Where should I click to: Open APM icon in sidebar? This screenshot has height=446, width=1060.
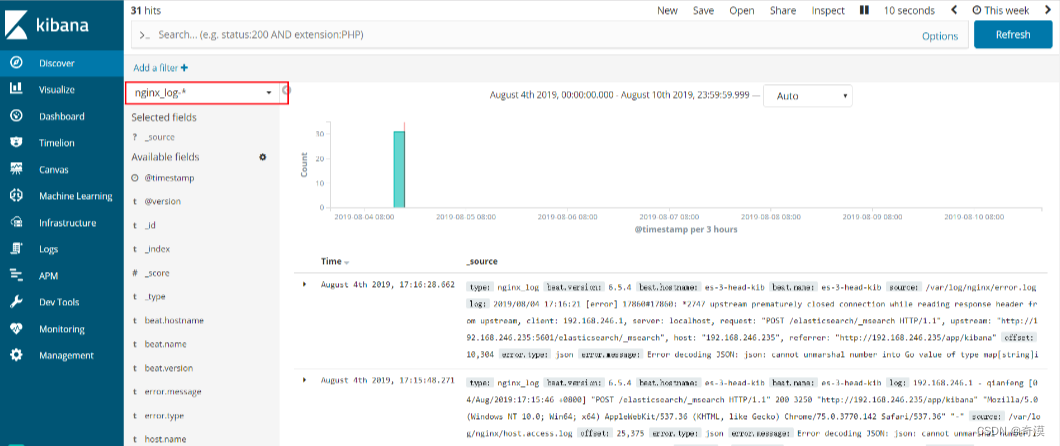[x=16, y=276]
